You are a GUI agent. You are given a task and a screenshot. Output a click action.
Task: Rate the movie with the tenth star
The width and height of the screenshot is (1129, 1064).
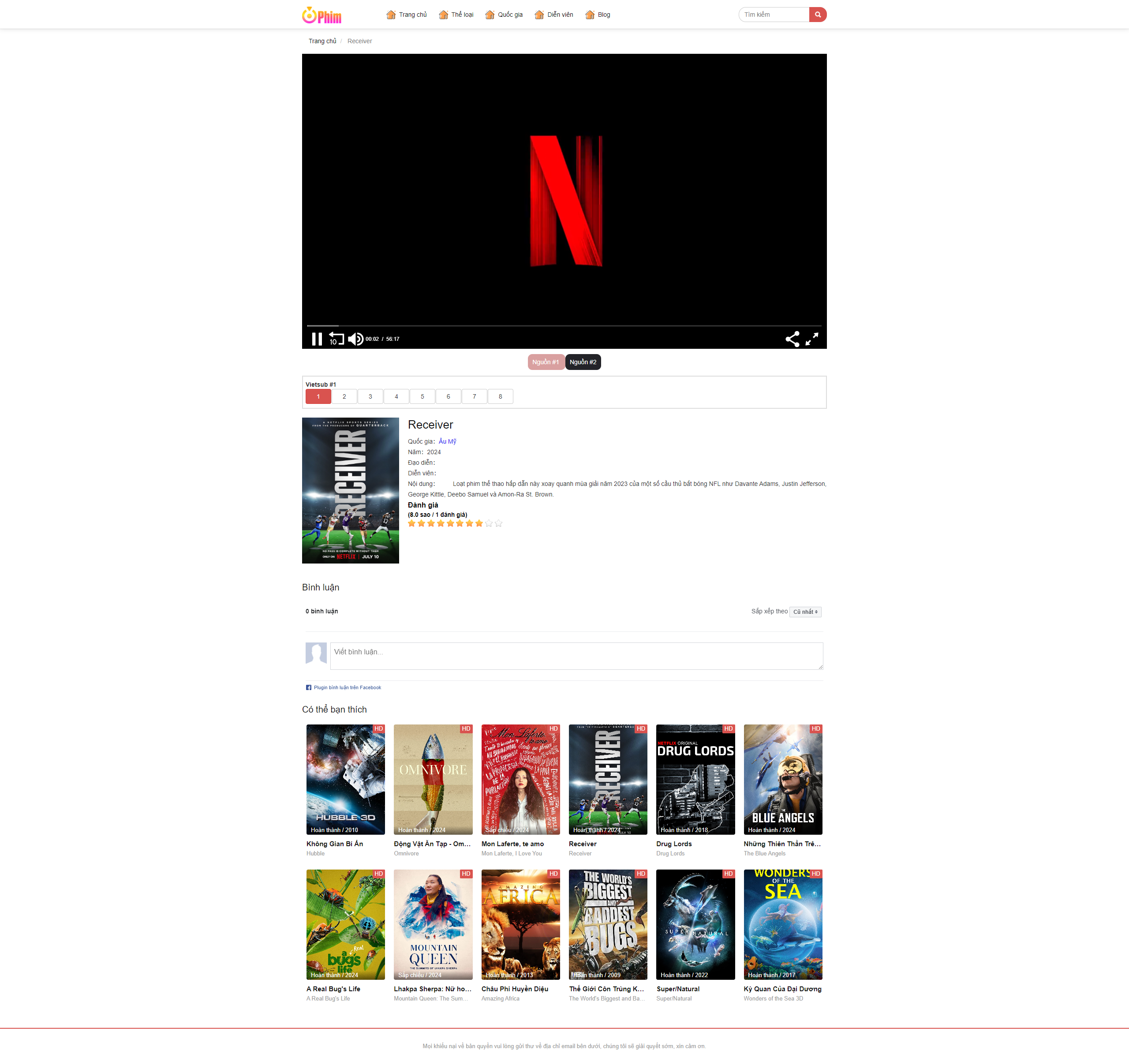pyautogui.click(x=499, y=523)
